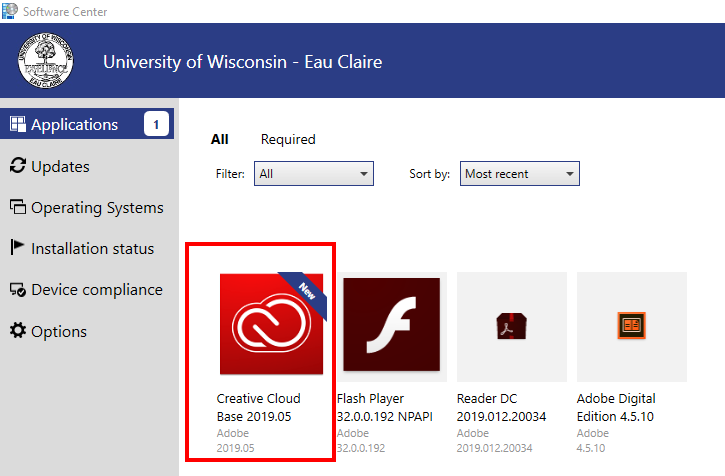Select the Flash Player application icon
The image size is (725, 476).
click(x=391, y=326)
